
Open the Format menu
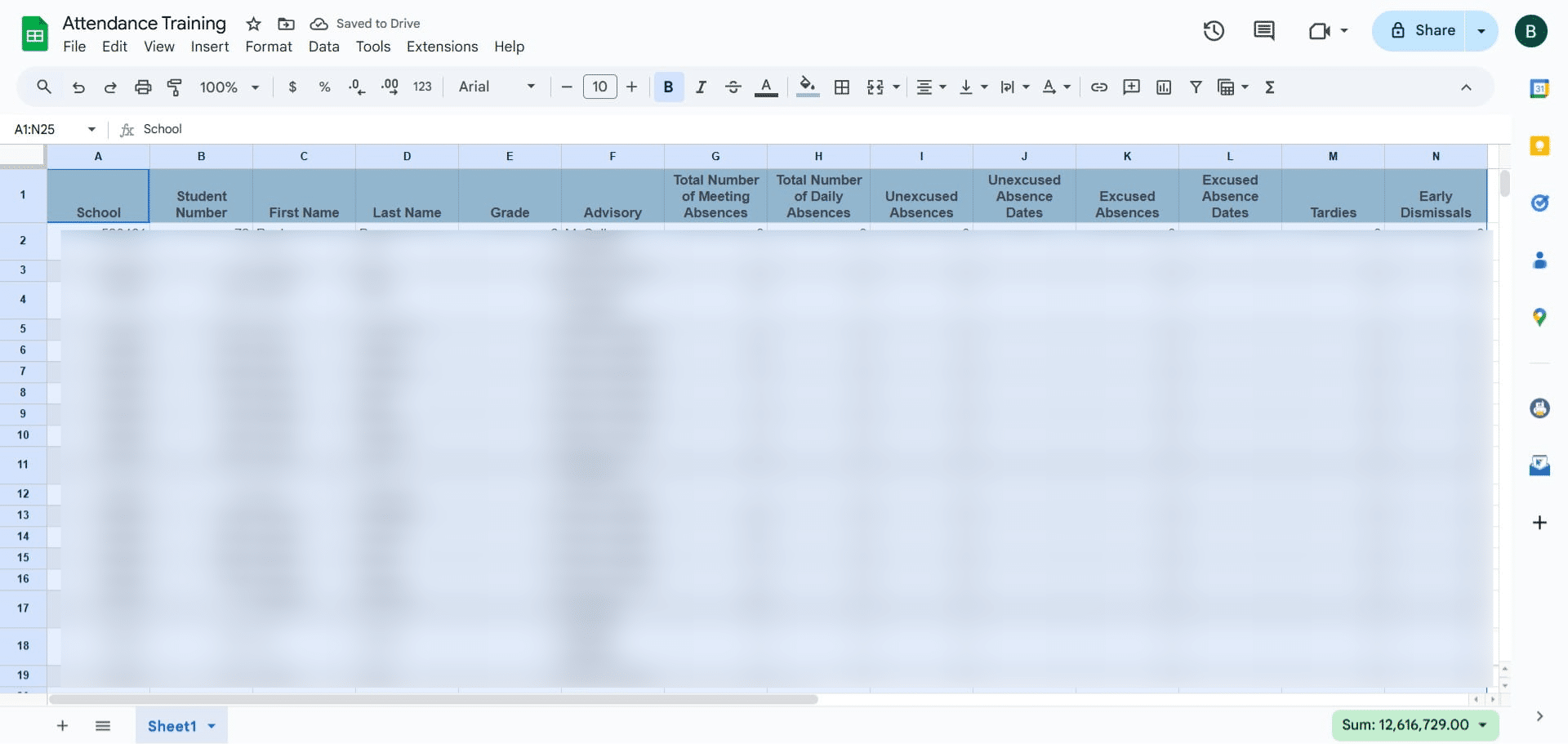pyautogui.click(x=269, y=47)
